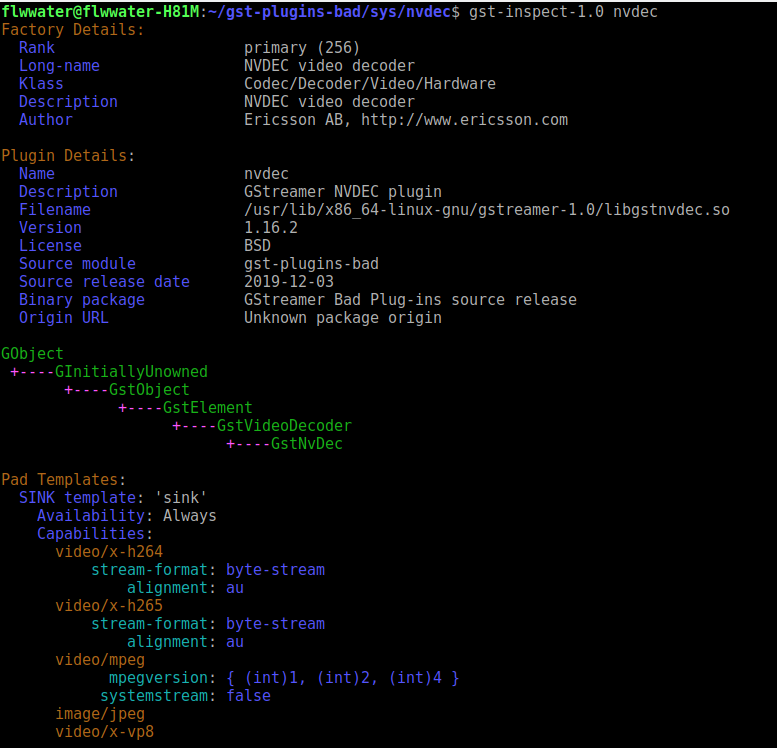This screenshot has height=748, width=777.
Task: Click the 'Pad Templates:' heading
Action: click(63, 480)
